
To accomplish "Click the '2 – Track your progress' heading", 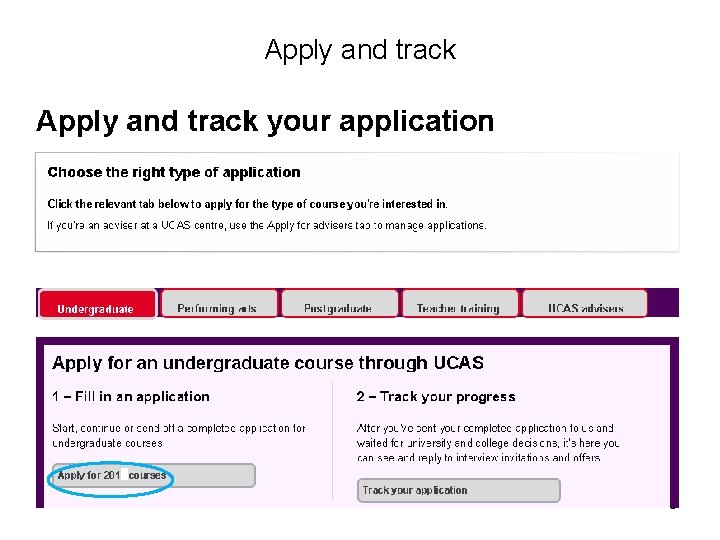I will (436, 397).
